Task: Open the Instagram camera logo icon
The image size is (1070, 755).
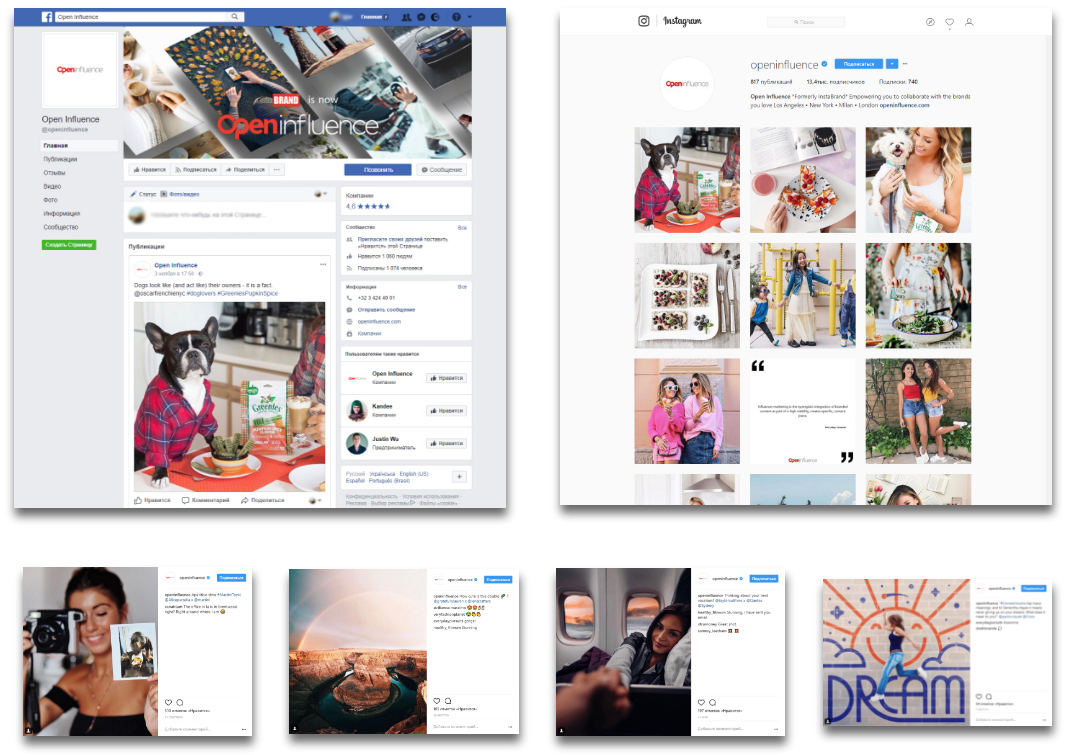Action: point(644,21)
